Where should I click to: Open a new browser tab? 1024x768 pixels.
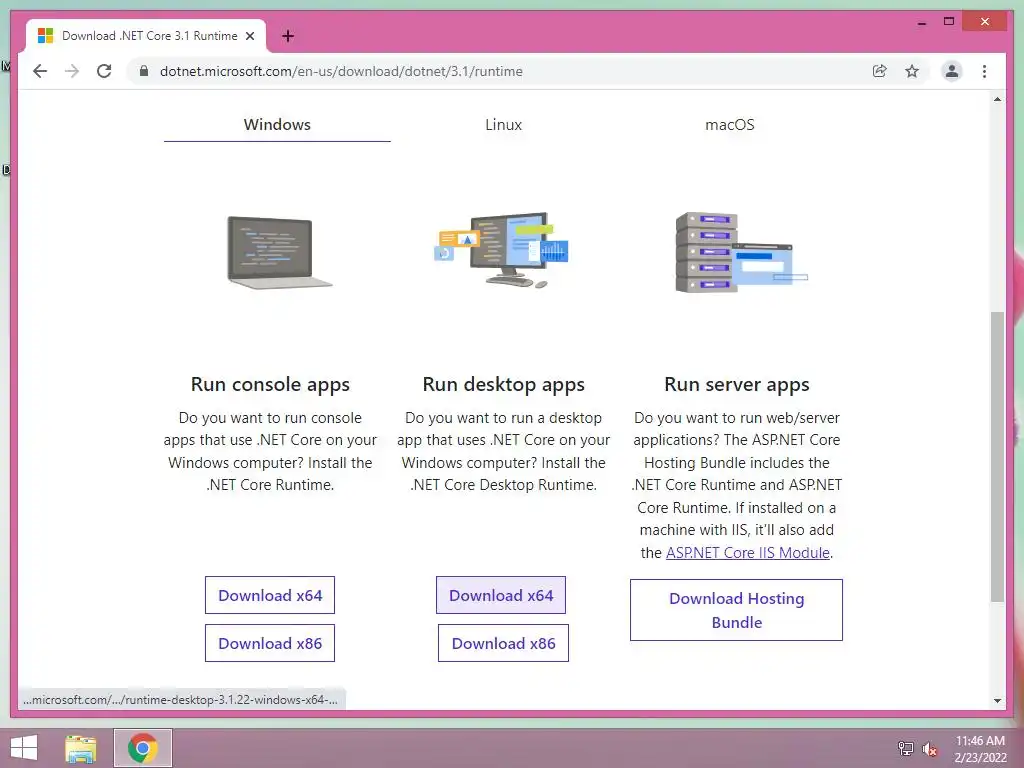point(287,36)
